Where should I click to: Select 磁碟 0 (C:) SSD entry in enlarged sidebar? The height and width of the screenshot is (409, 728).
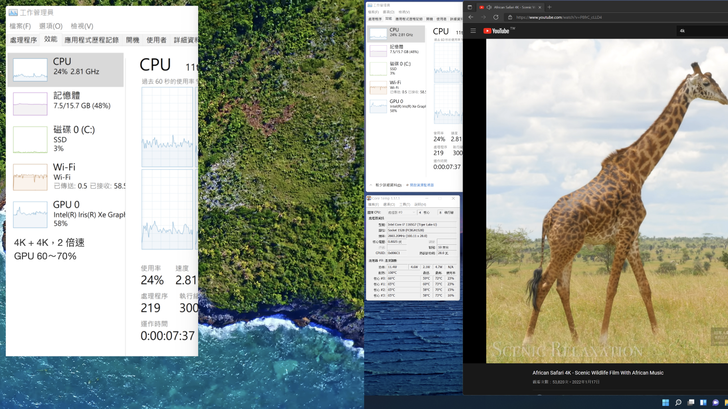(65, 138)
